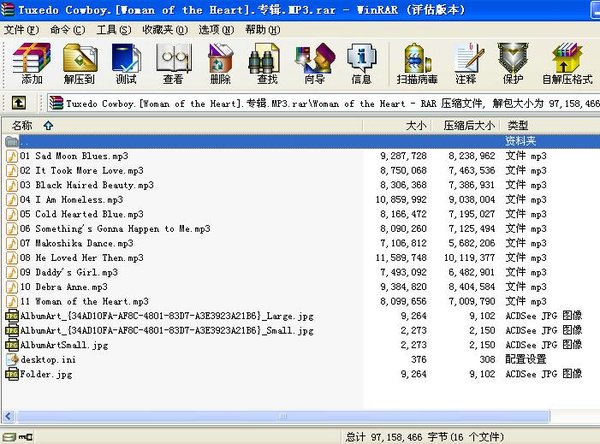This screenshot has width=600, height=444.
Task: Click the 查看 (View) toolbar icon
Action: point(174,63)
